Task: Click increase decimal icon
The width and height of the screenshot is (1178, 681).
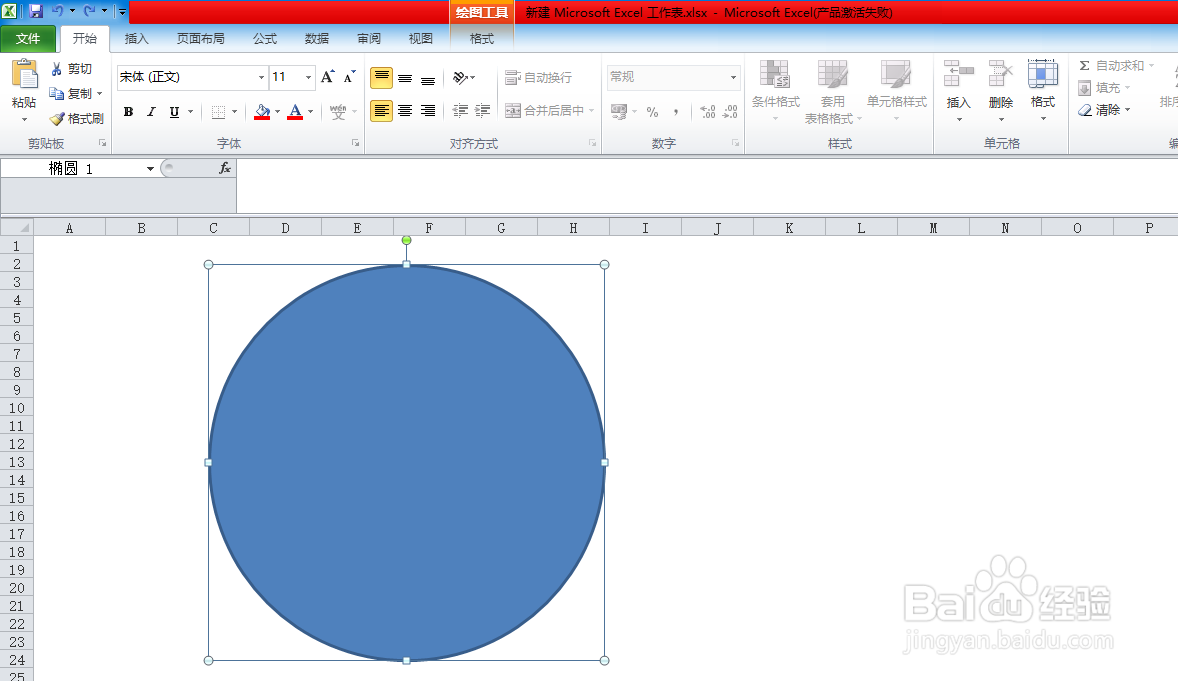Action: pos(708,112)
